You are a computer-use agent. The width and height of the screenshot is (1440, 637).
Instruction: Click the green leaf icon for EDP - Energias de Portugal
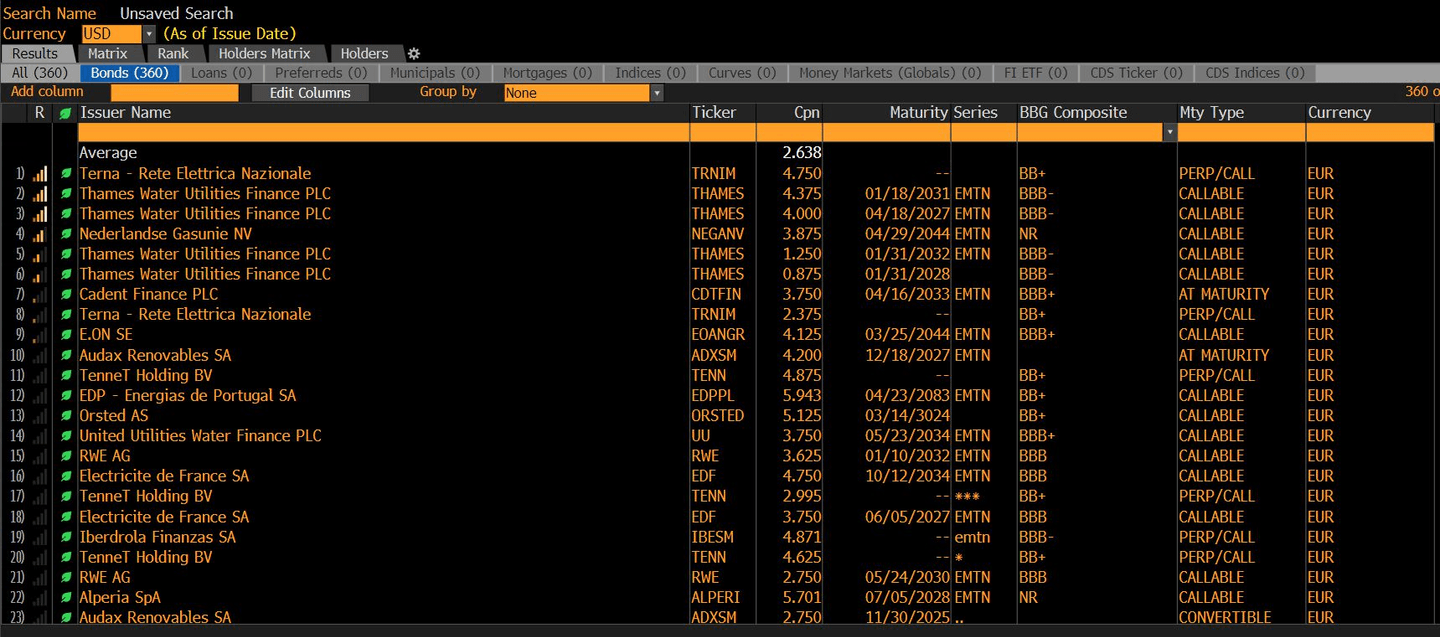[66, 396]
